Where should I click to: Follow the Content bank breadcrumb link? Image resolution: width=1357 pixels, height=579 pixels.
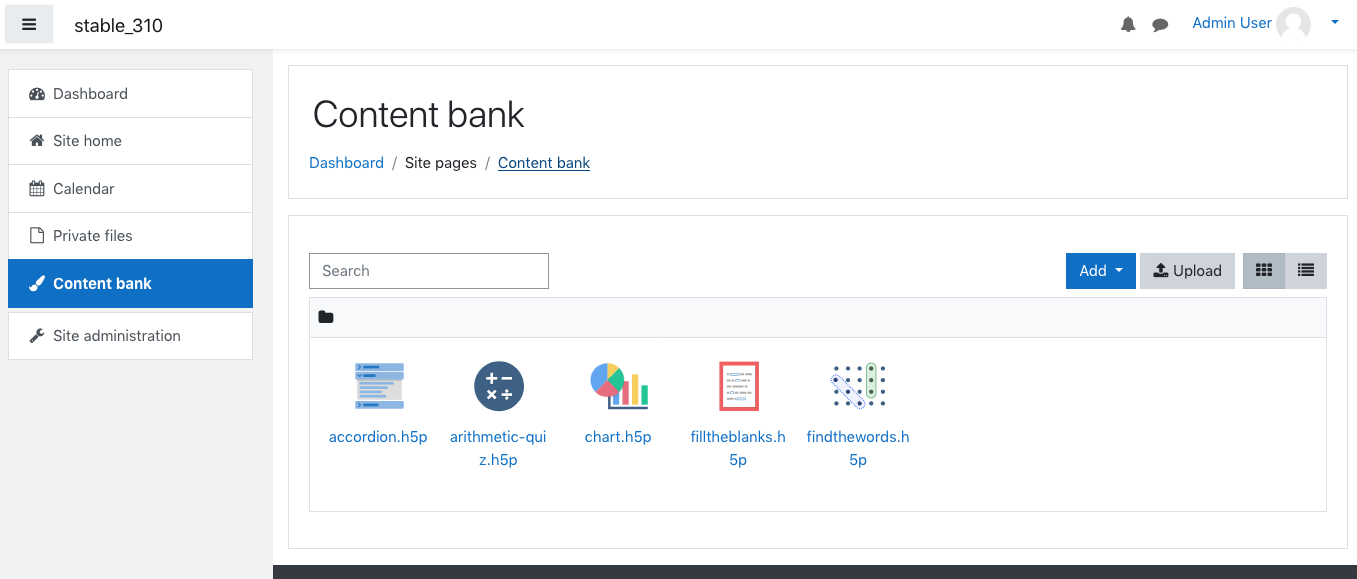coord(544,163)
